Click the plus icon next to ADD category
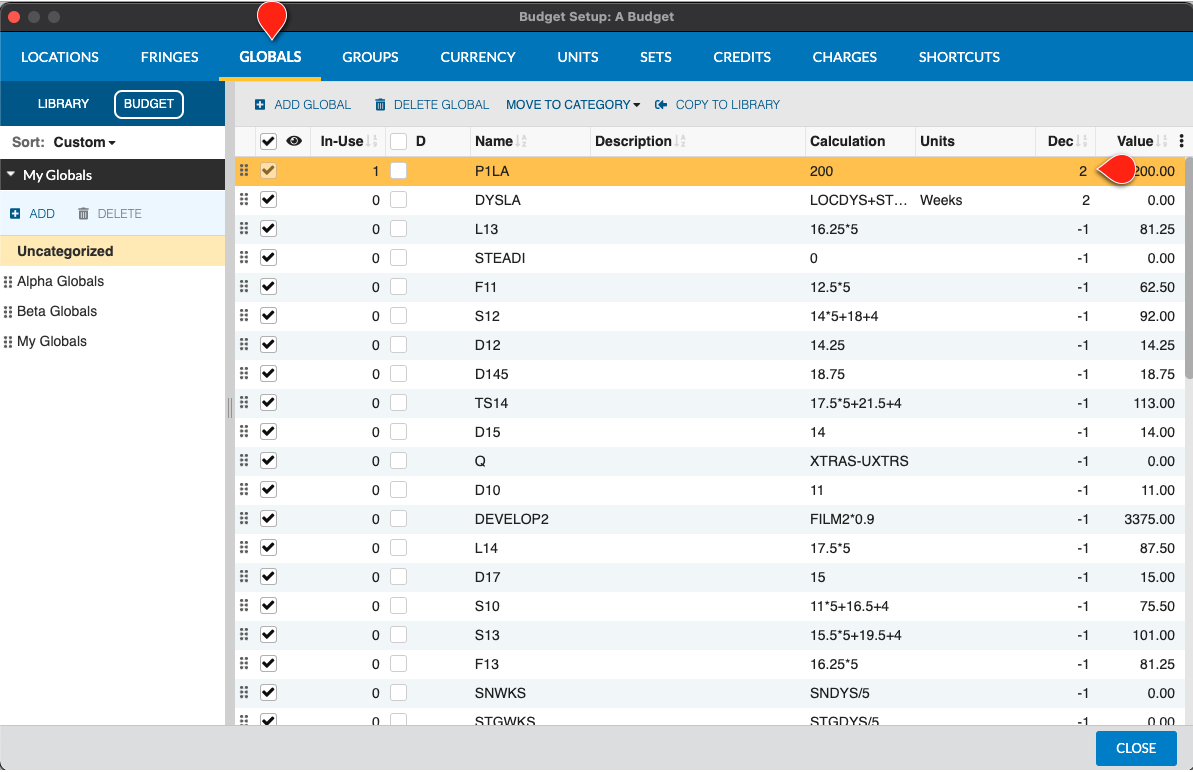This screenshot has width=1193, height=772. 15,214
